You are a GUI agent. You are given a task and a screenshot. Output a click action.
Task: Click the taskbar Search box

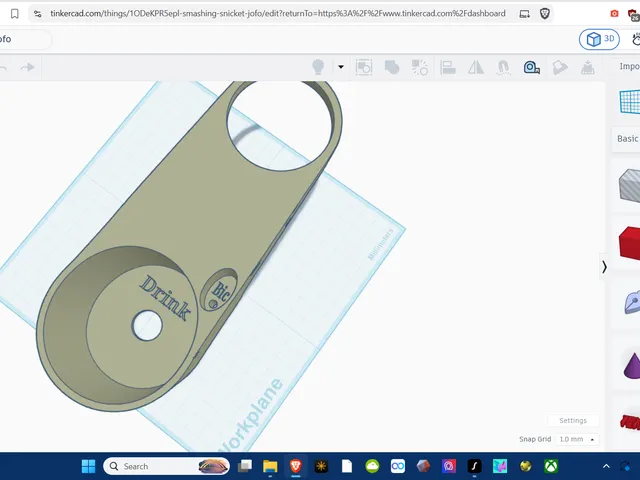pos(167,466)
